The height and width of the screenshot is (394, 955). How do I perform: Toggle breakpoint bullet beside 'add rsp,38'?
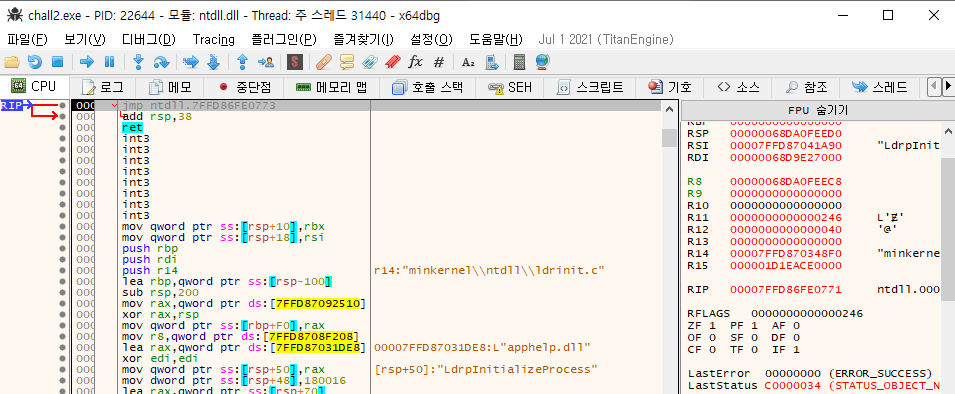click(62, 116)
